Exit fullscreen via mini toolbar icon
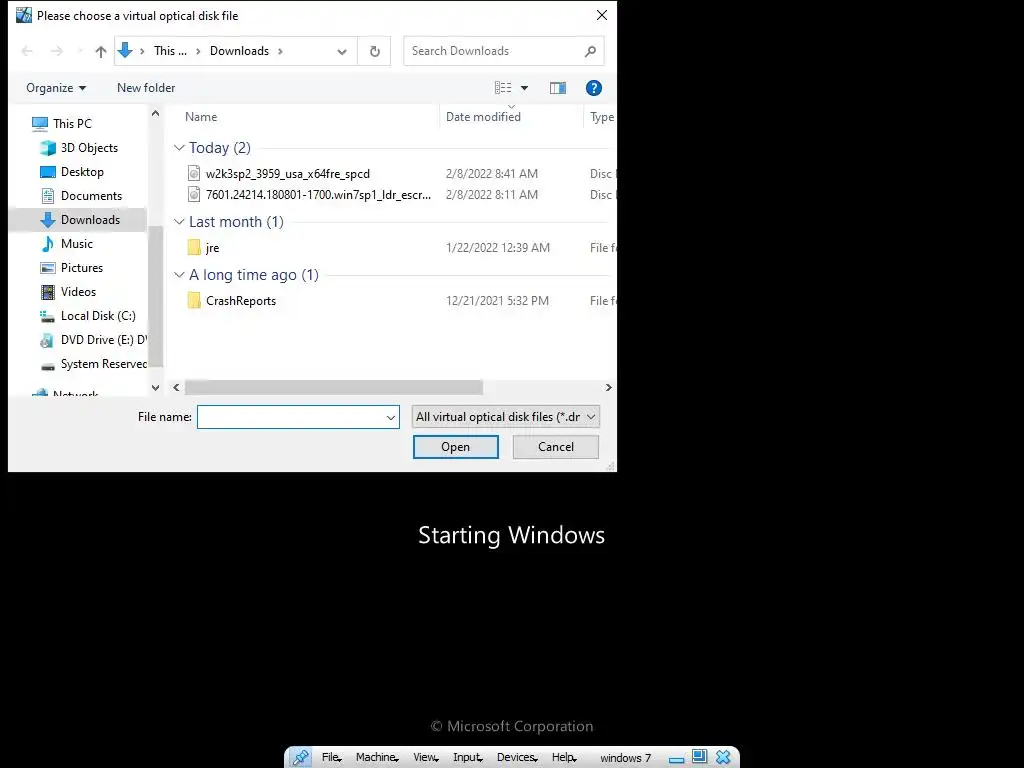This screenshot has width=1024, height=768. pyautogui.click(x=699, y=757)
